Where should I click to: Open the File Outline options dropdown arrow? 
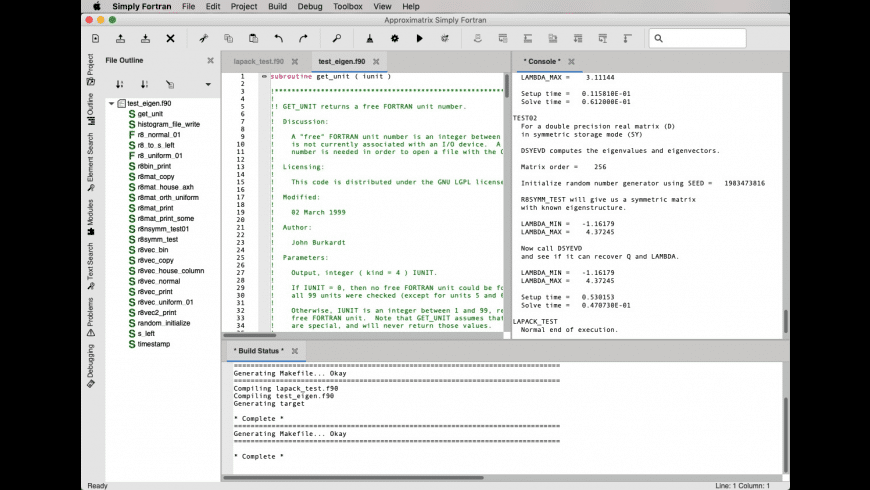208,84
